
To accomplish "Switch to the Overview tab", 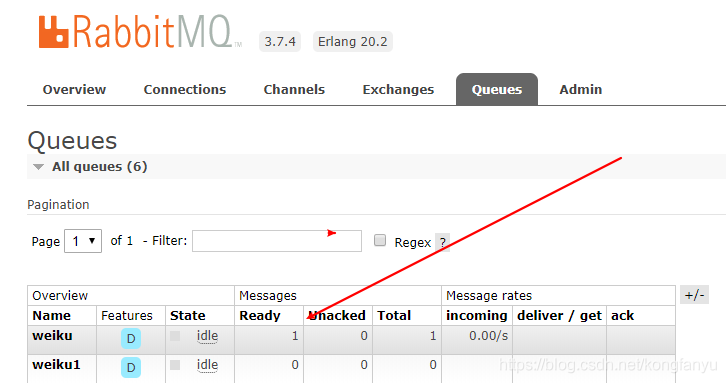I will 74,89.
